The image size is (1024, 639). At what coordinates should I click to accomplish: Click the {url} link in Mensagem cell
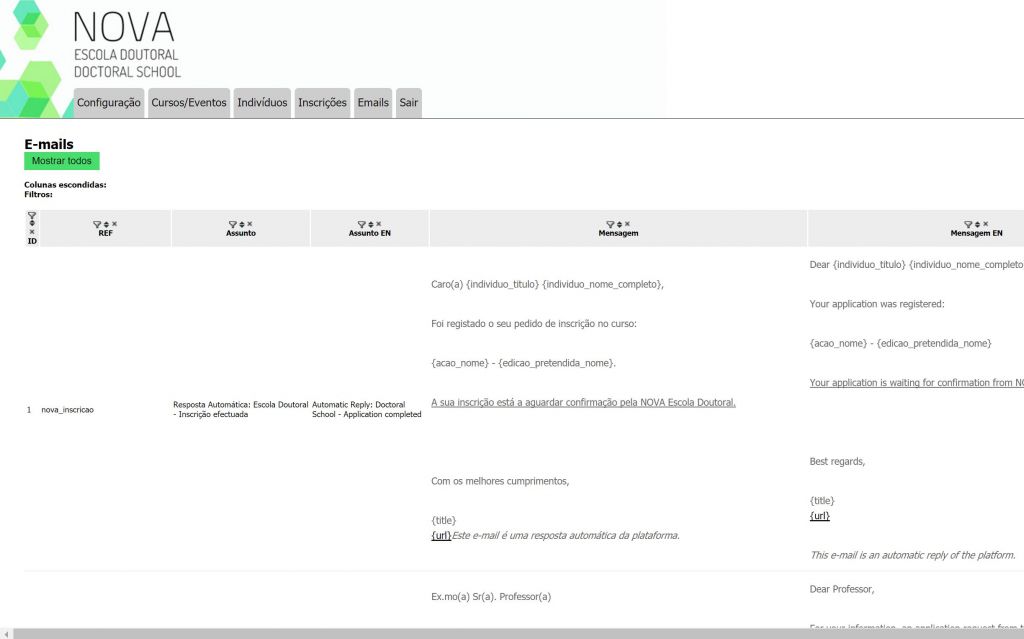(x=441, y=535)
